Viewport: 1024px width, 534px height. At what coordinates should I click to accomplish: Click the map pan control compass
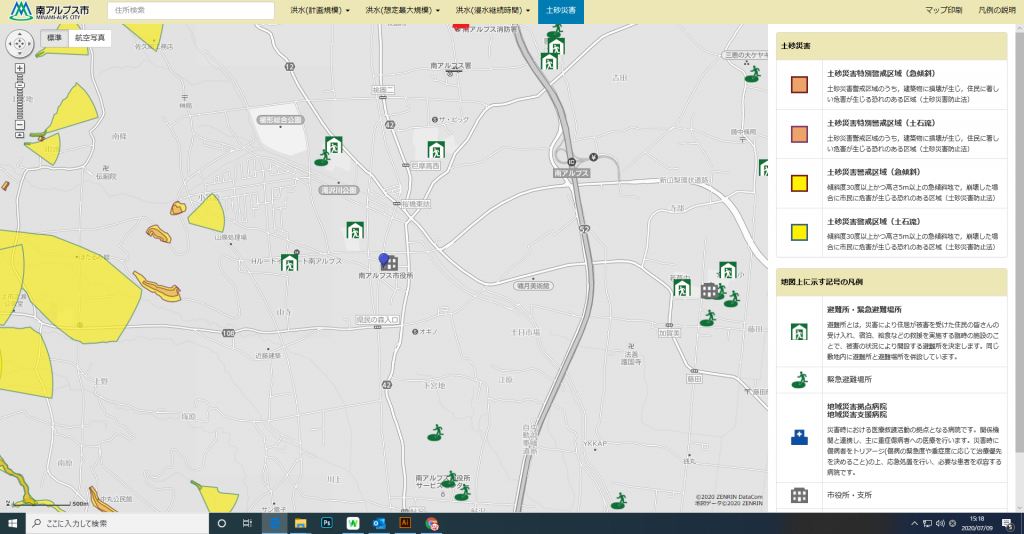pos(20,44)
